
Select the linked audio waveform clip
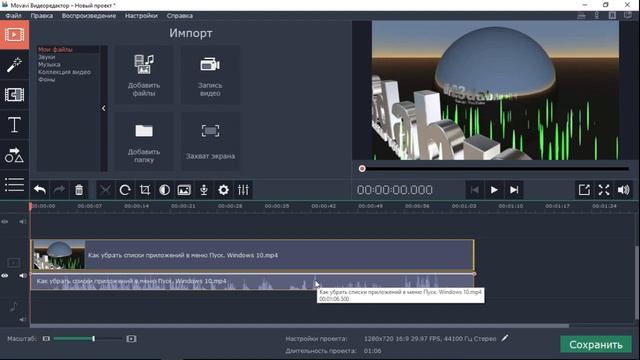coord(253,282)
